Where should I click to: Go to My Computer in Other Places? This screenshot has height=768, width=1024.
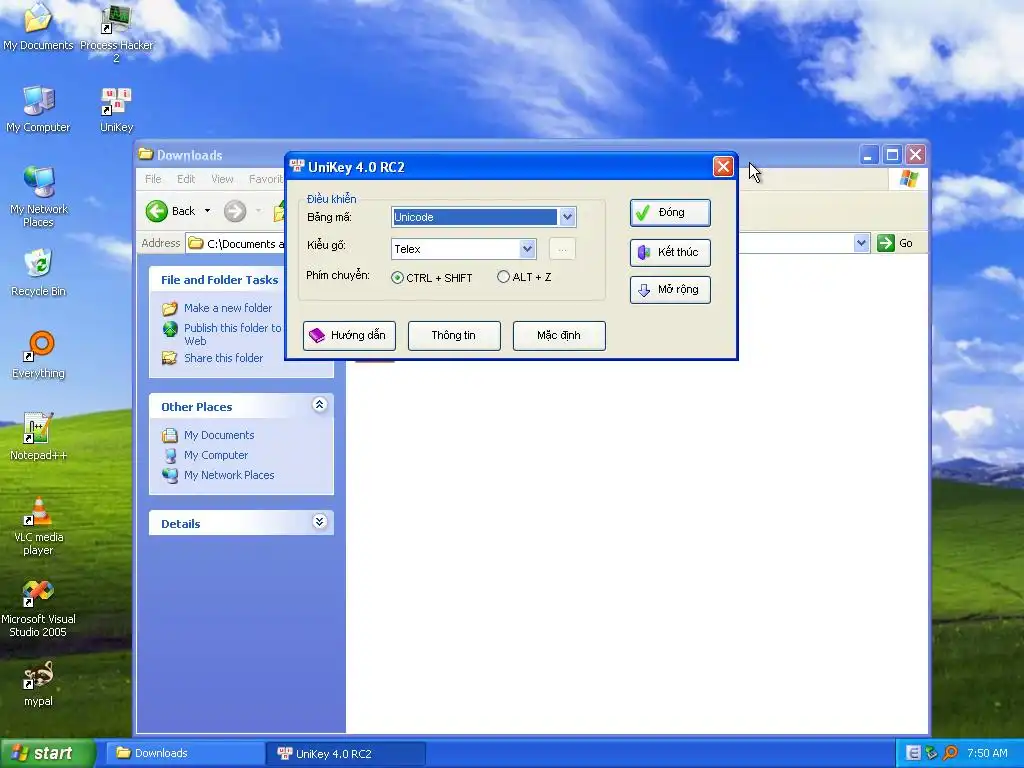[x=216, y=455]
